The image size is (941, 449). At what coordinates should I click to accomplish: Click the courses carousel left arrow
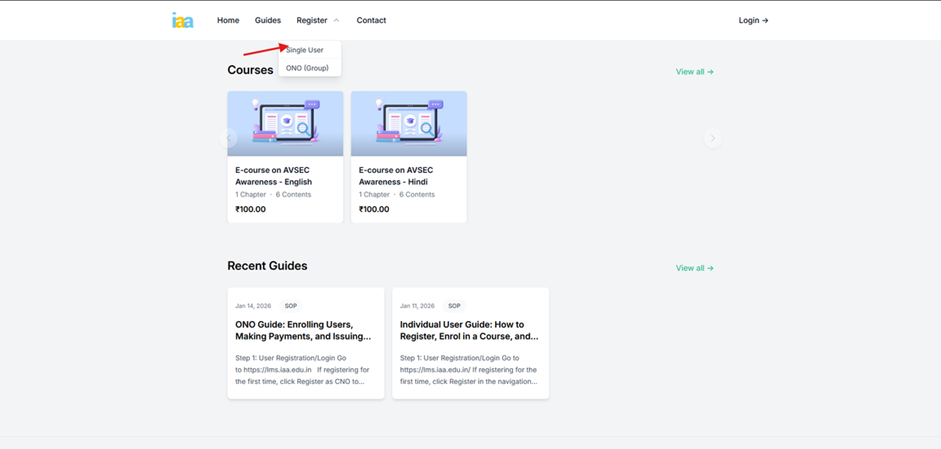229,139
